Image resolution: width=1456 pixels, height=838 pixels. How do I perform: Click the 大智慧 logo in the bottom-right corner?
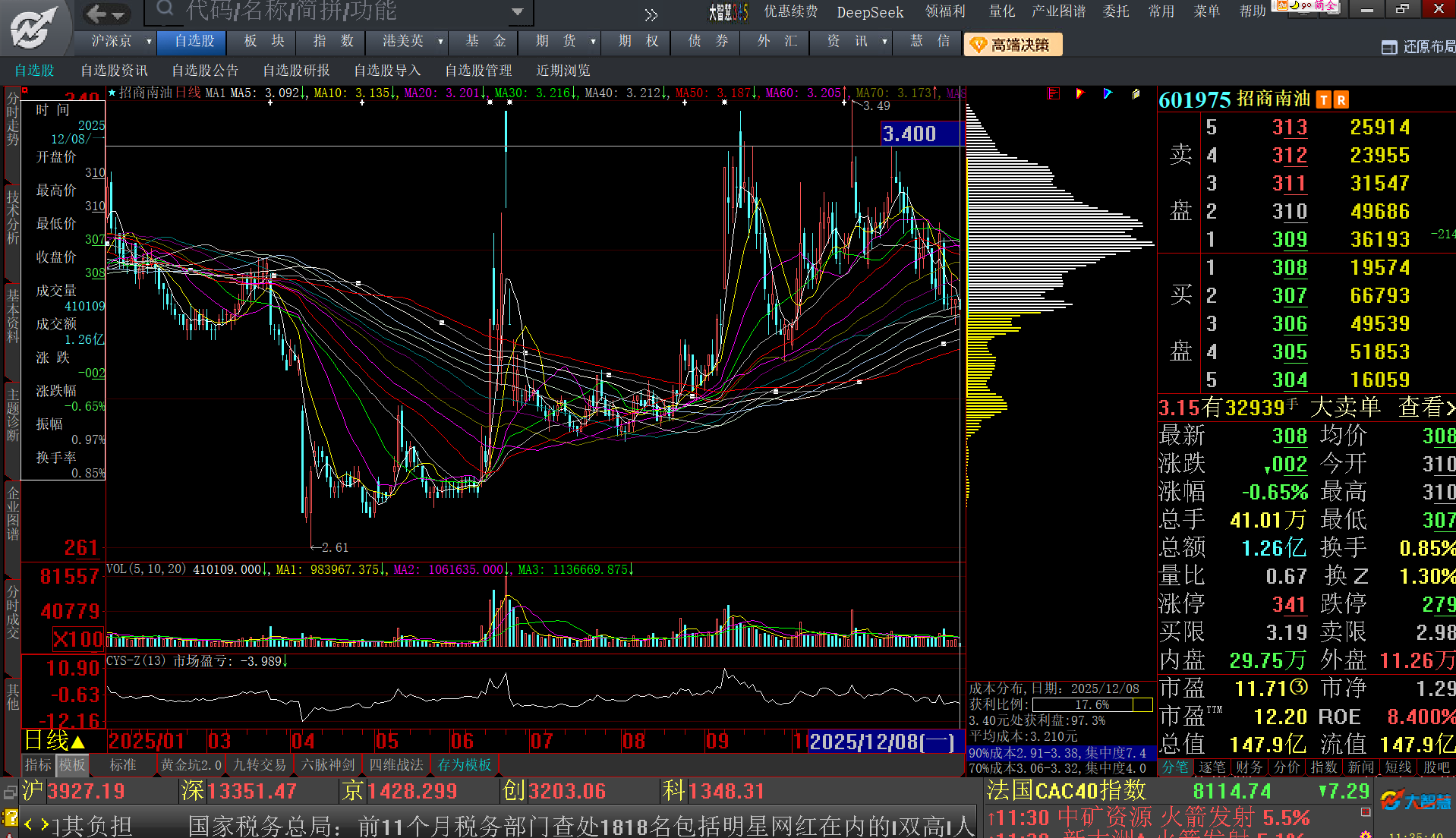1416,801
